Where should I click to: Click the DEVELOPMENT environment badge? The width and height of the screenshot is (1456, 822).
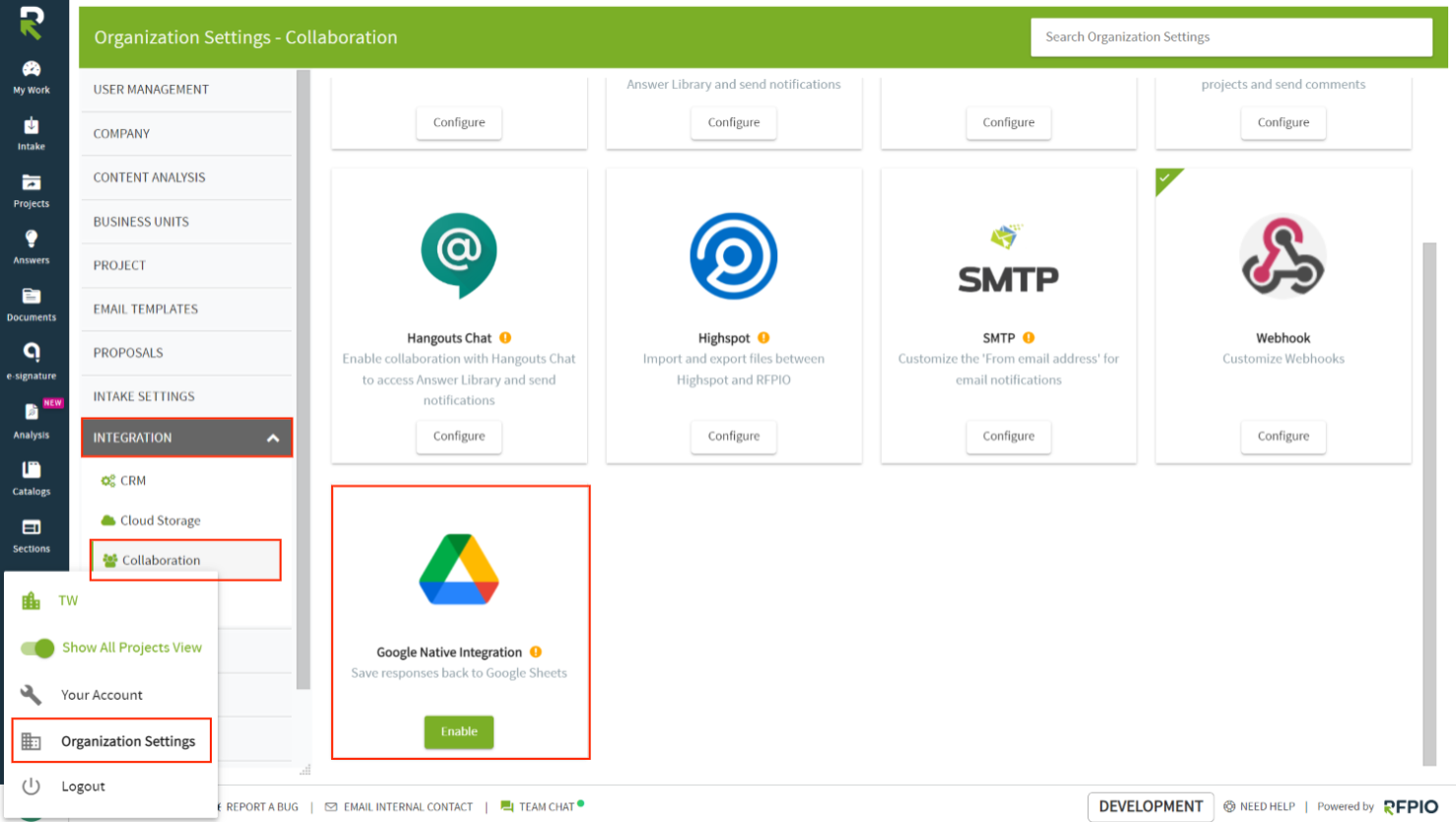[x=1151, y=806]
